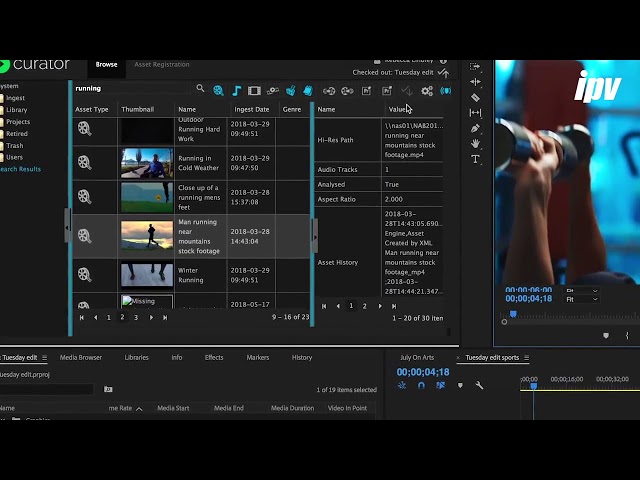Toggle the blue toolbox filter icon
The width and height of the screenshot is (640, 480).
[x=291, y=91]
